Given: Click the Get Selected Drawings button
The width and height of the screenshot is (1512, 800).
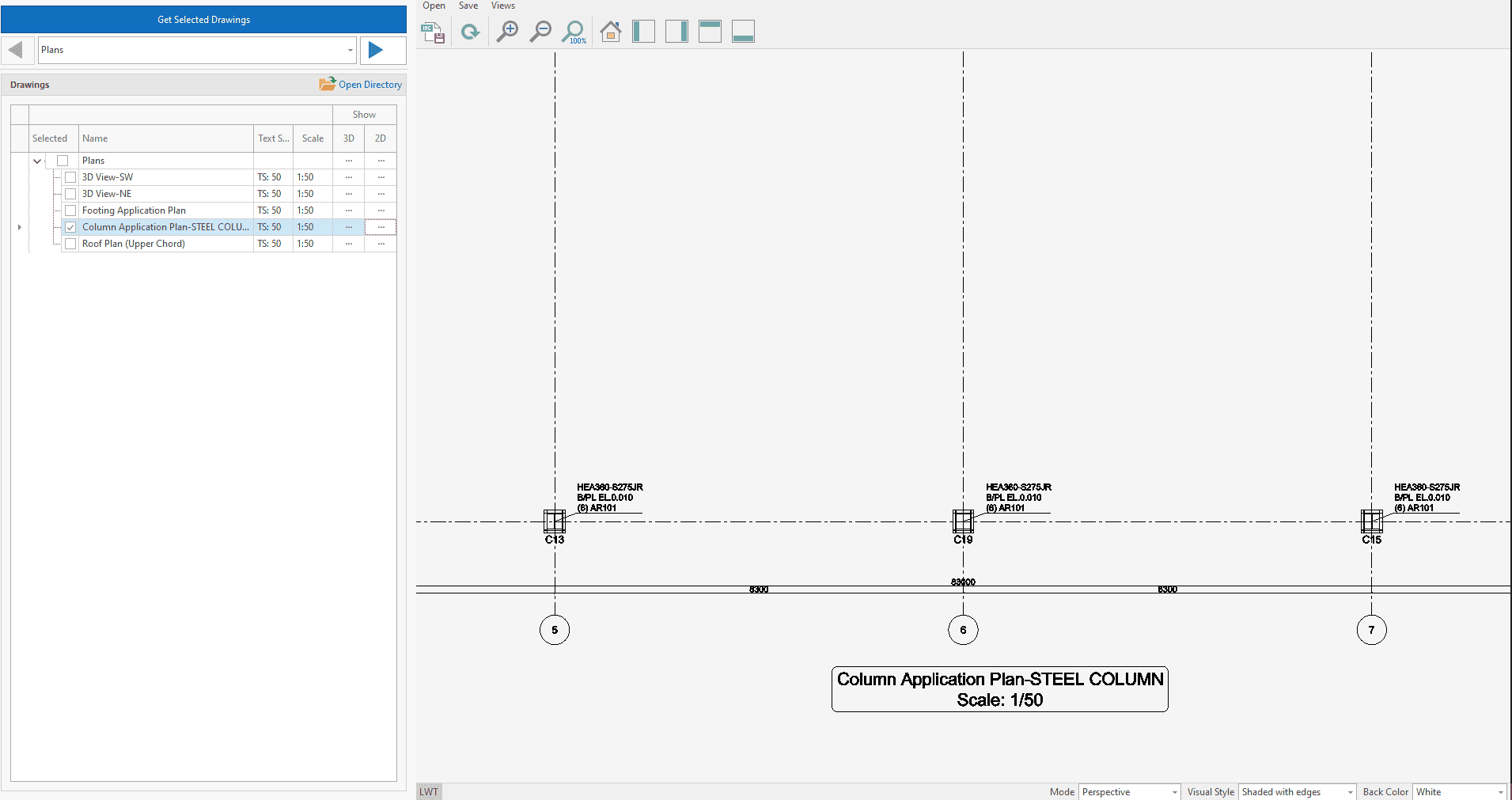Looking at the screenshot, I should [203, 20].
